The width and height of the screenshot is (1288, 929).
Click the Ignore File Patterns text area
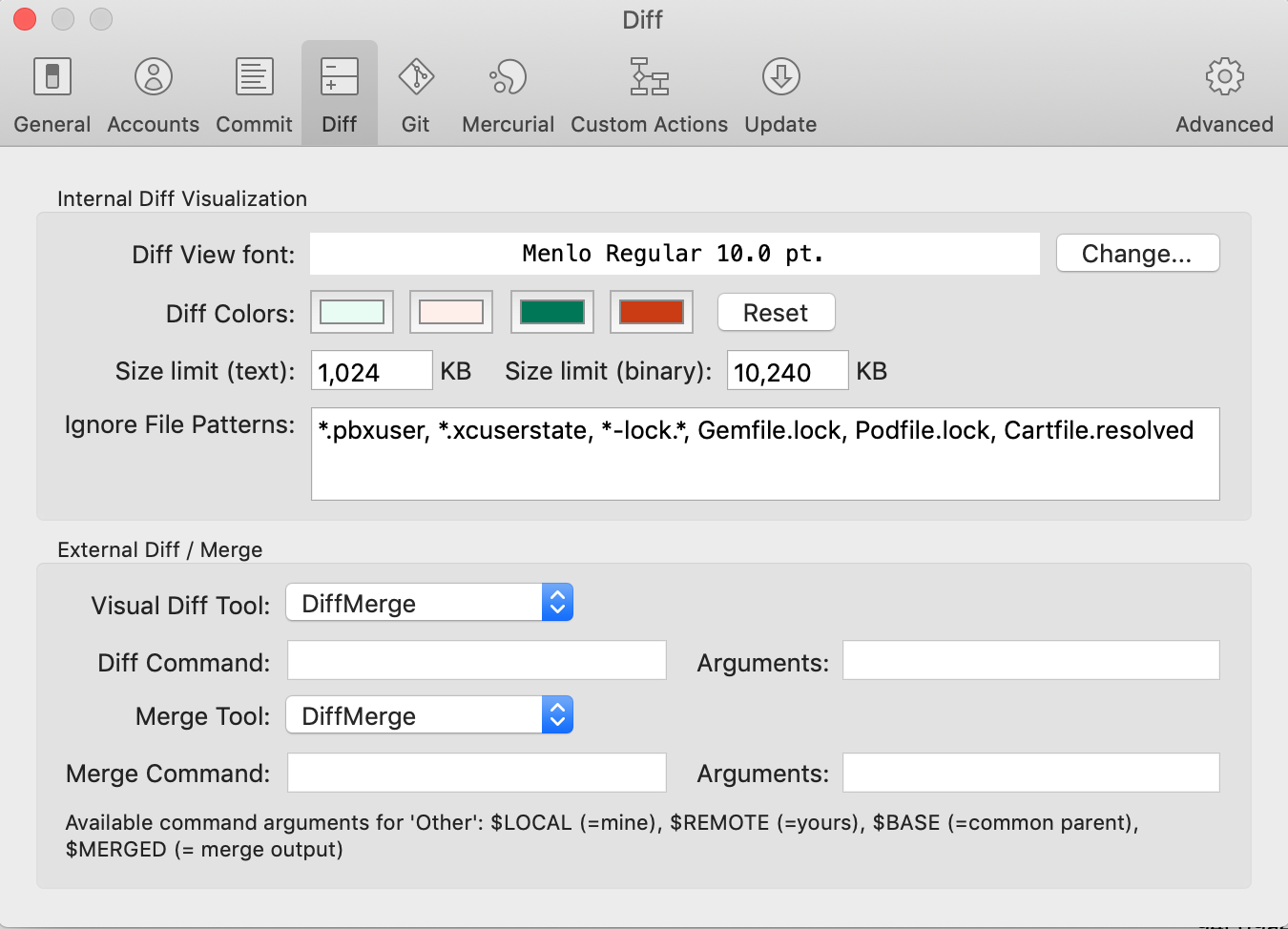(763, 453)
